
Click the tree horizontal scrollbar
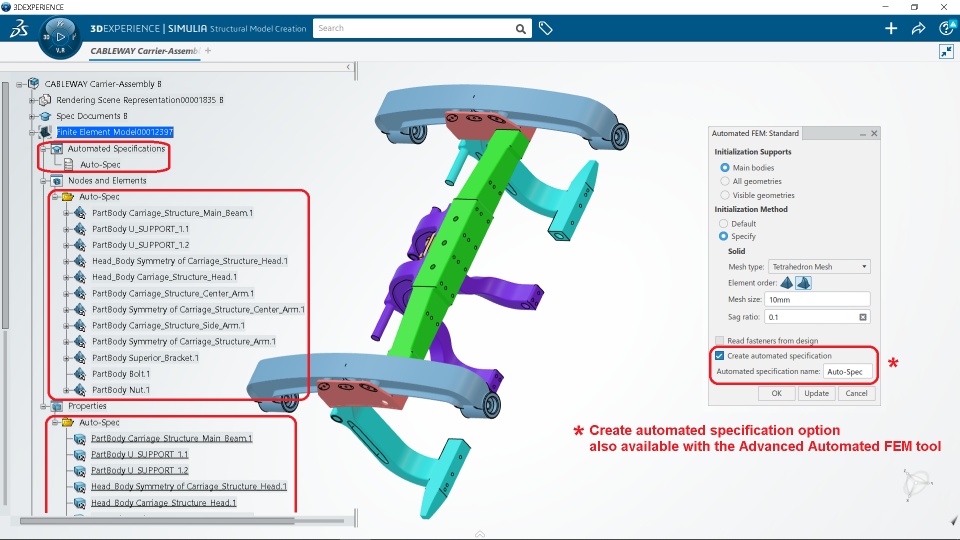(x=157, y=521)
